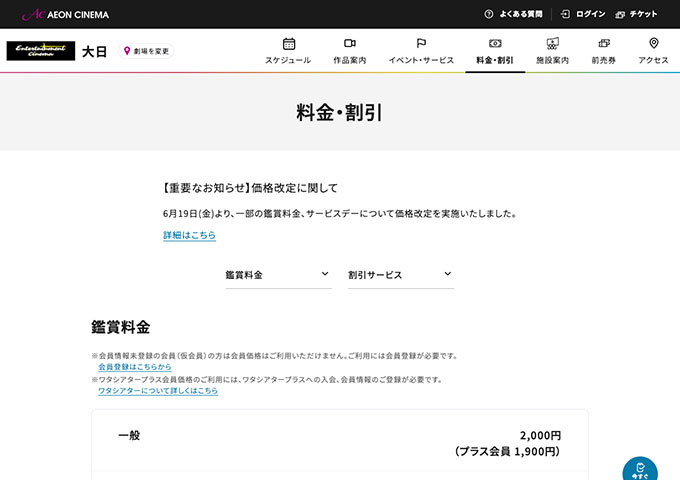Click the 前売券 ticket icon

pos(604,43)
